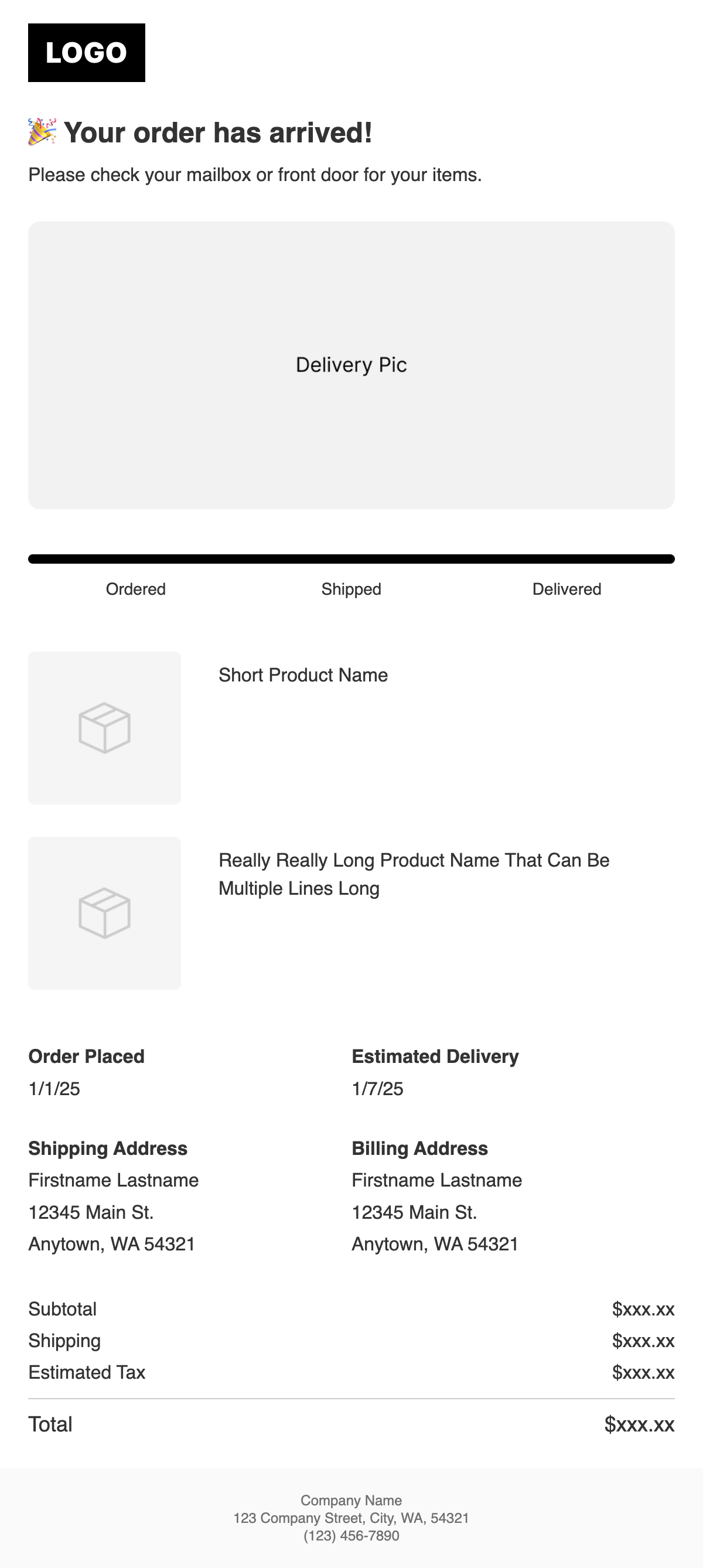Select the Ordered progress step label
The width and height of the screenshot is (703, 1568).
tap(136, 589)
